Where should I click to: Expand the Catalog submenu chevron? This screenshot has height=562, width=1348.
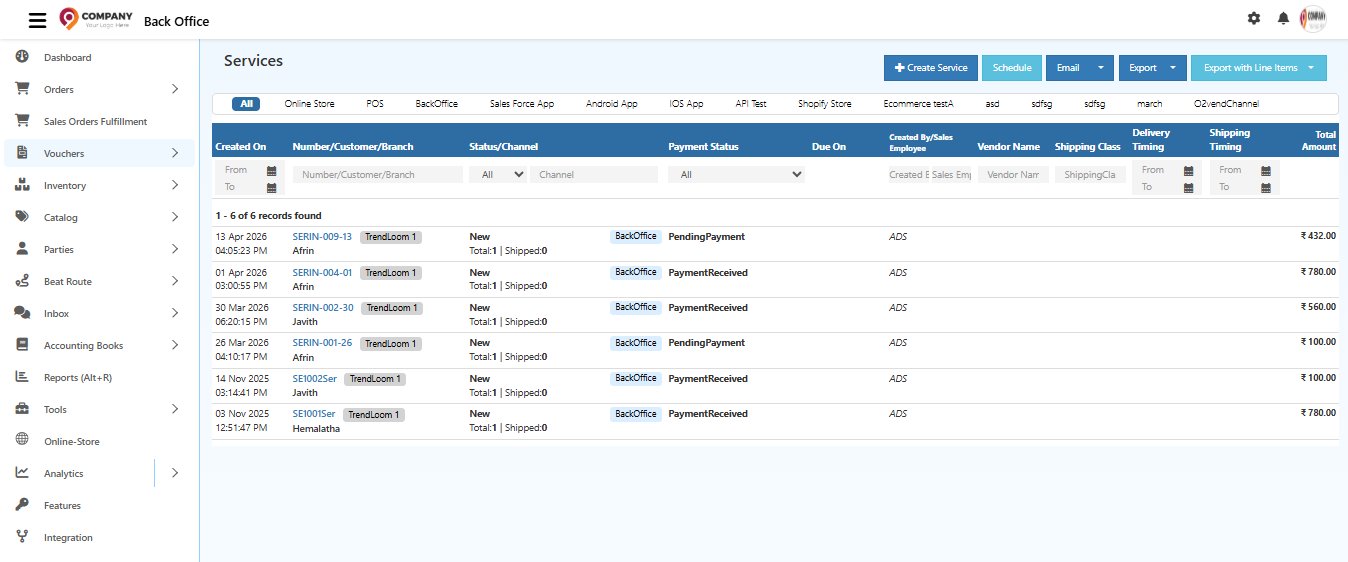click(175, 217)
